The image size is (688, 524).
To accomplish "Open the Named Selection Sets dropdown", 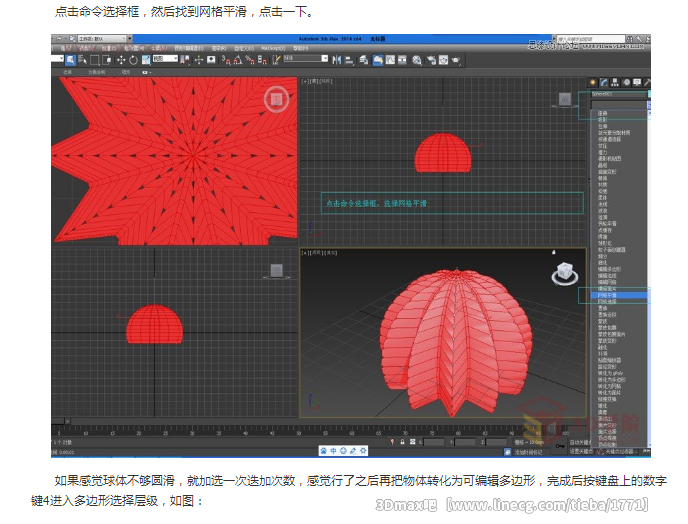I will [x=306, y=58].
